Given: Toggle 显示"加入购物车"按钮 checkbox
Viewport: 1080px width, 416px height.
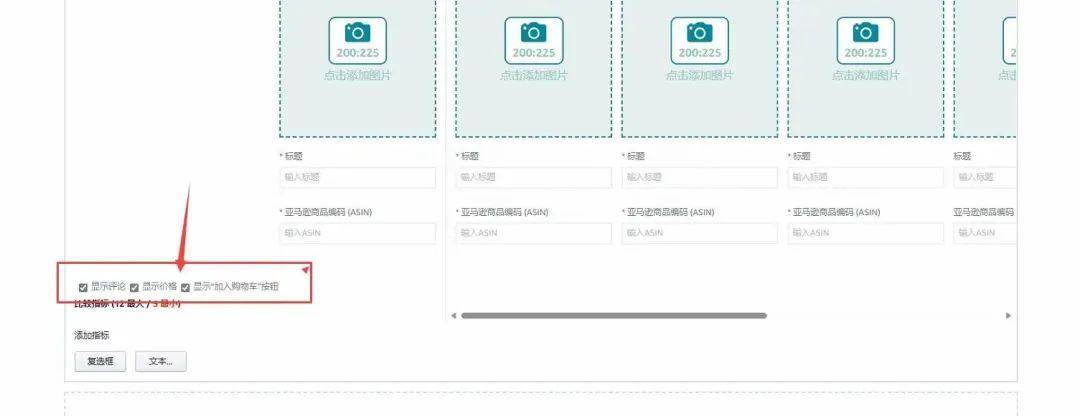Looking at the screenshot, I should tap(185, 288).
